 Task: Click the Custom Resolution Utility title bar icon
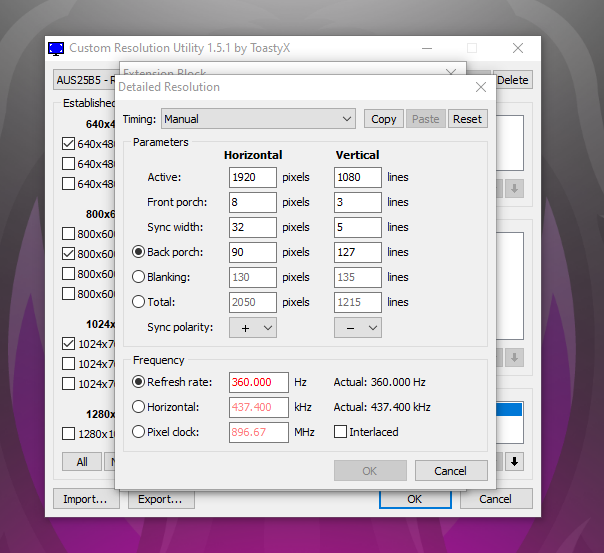pyautogui.click(x=58, y=48)
